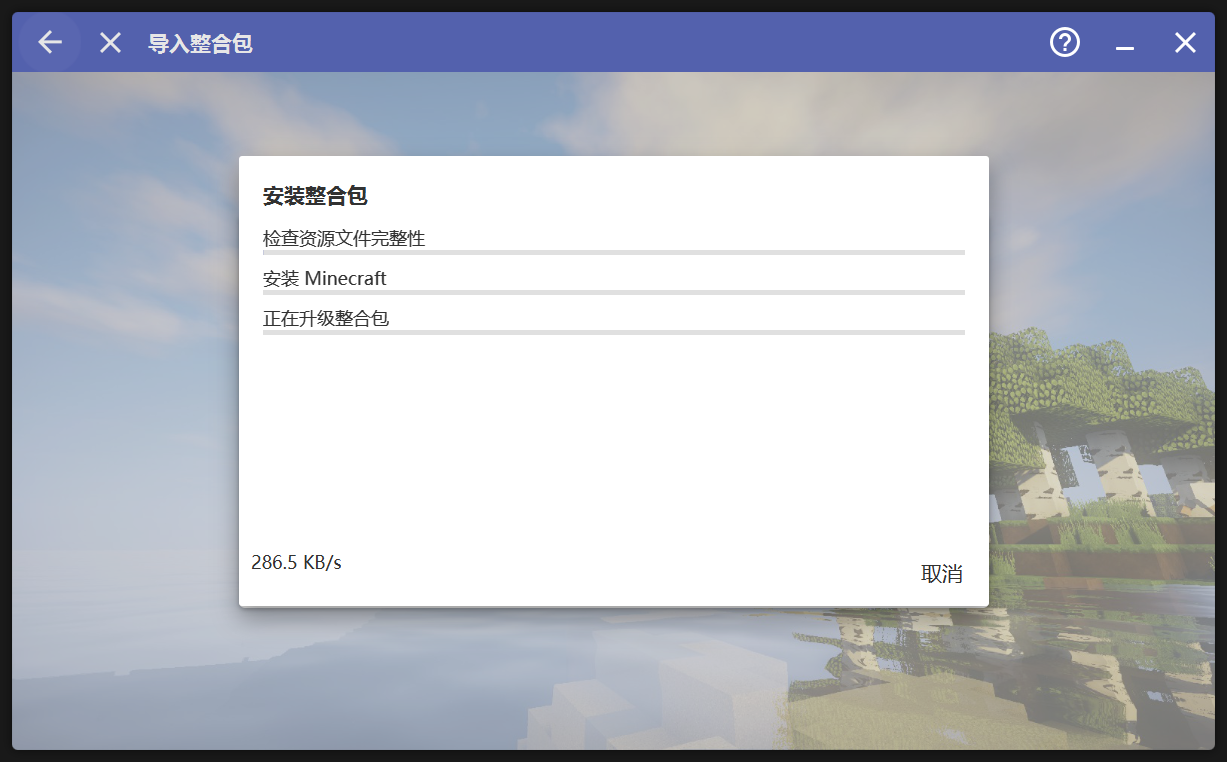This screenshot has height=762, width=1227.
Task: Click the 286.5 KB/s download speed text
Action: 296,562
